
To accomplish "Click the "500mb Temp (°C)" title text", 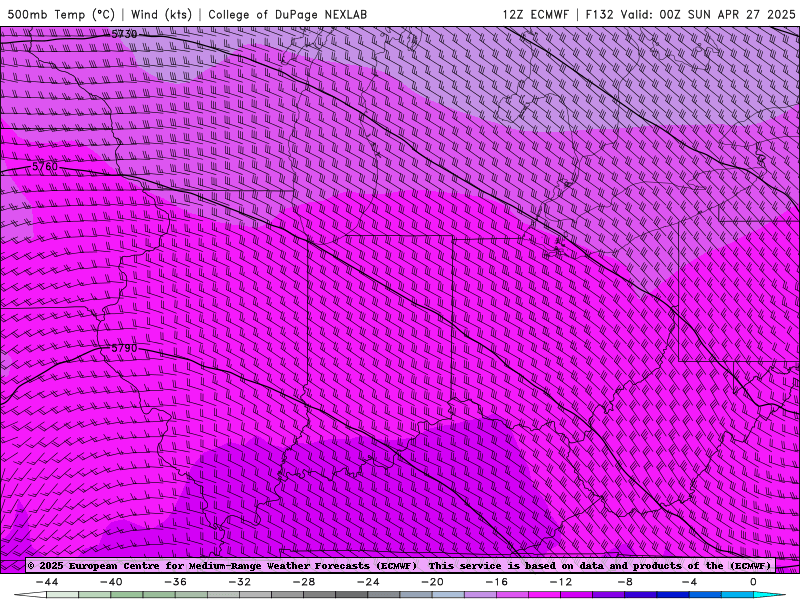I will [x=61, y=14].
